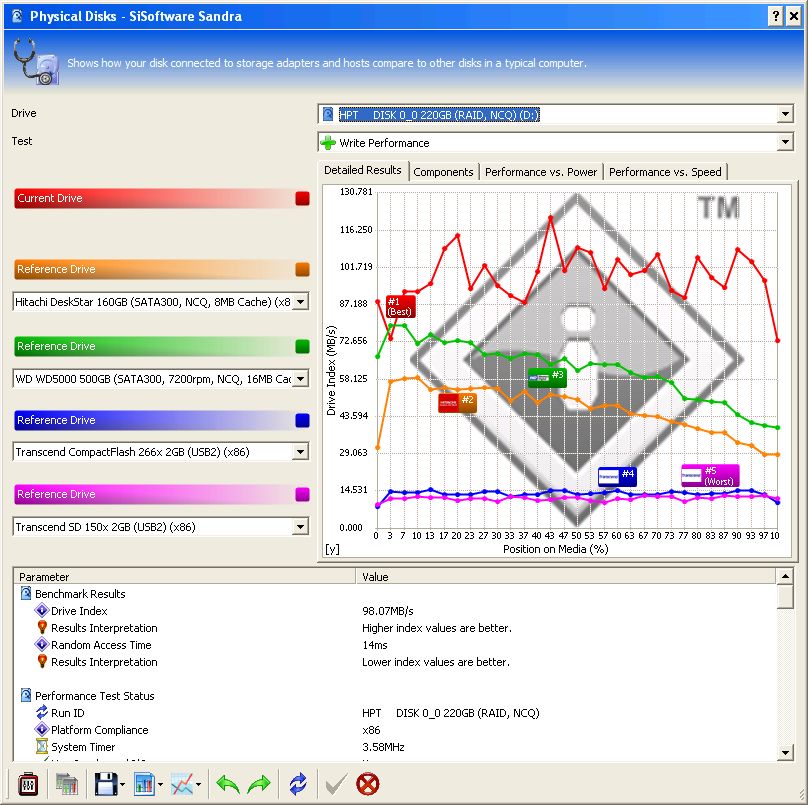Image resolution: width=808 pixels, height=805 pixels.
Task: Open the Performance vs. Power tab
Action: coord(541,172)
